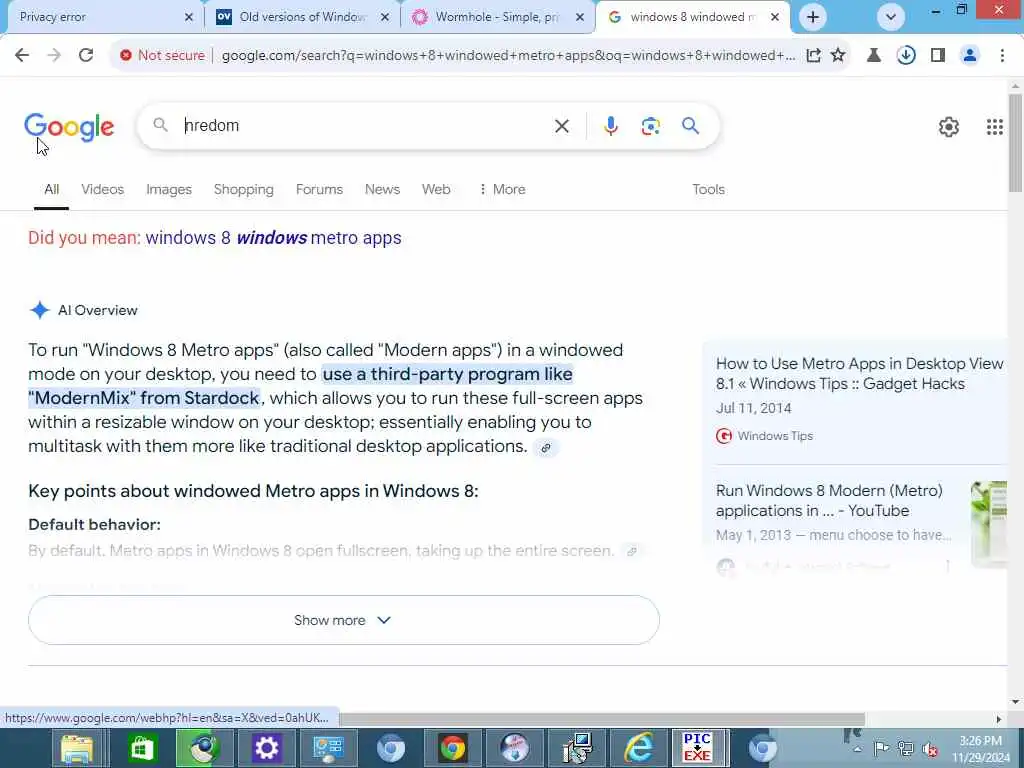Open the purple gear settings taskbar icon
Image resolution: width=1024 pixels, height=768 pixels.
tap(266, 748)
